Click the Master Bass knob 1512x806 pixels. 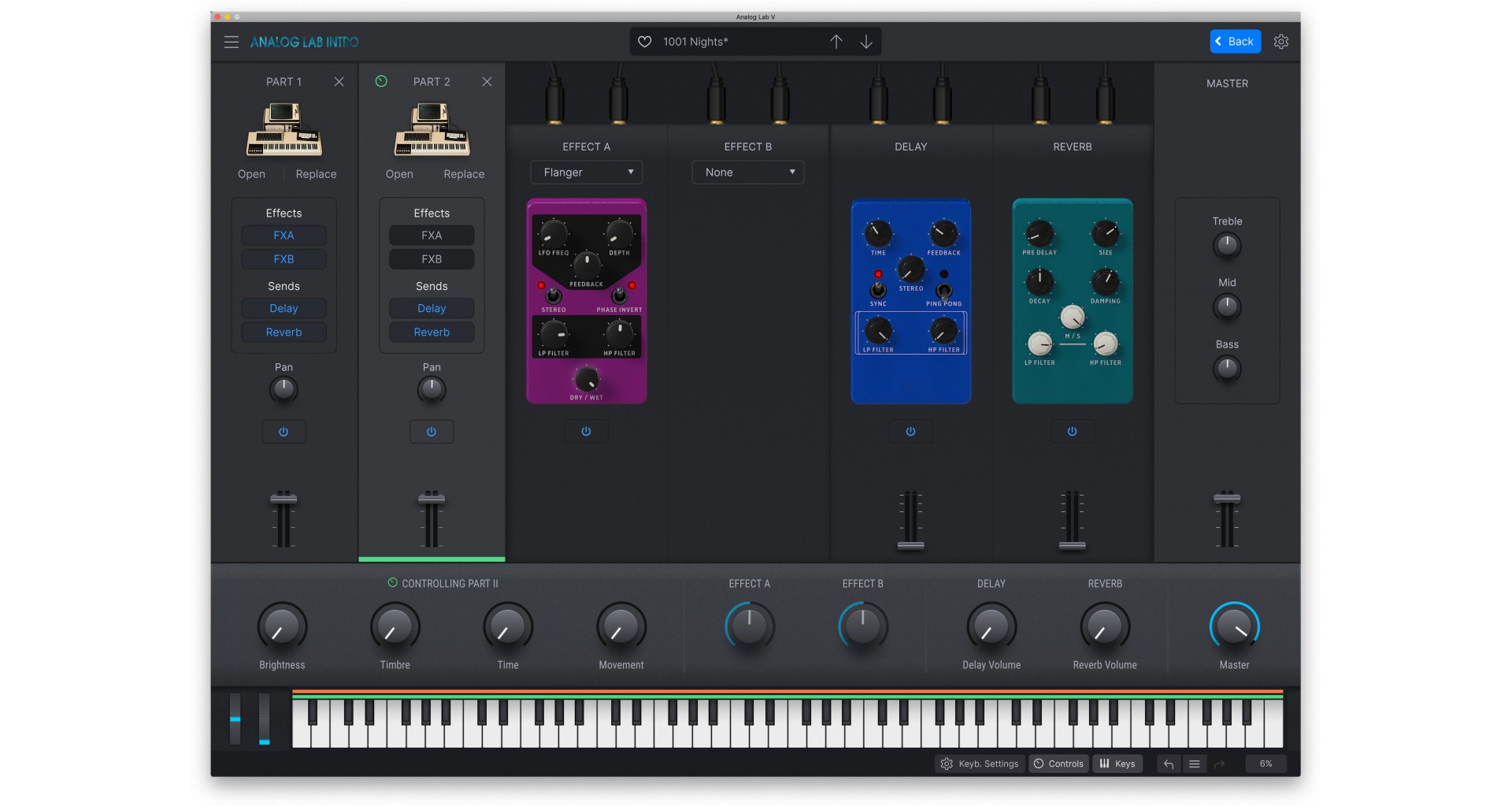coord(1227,369)
